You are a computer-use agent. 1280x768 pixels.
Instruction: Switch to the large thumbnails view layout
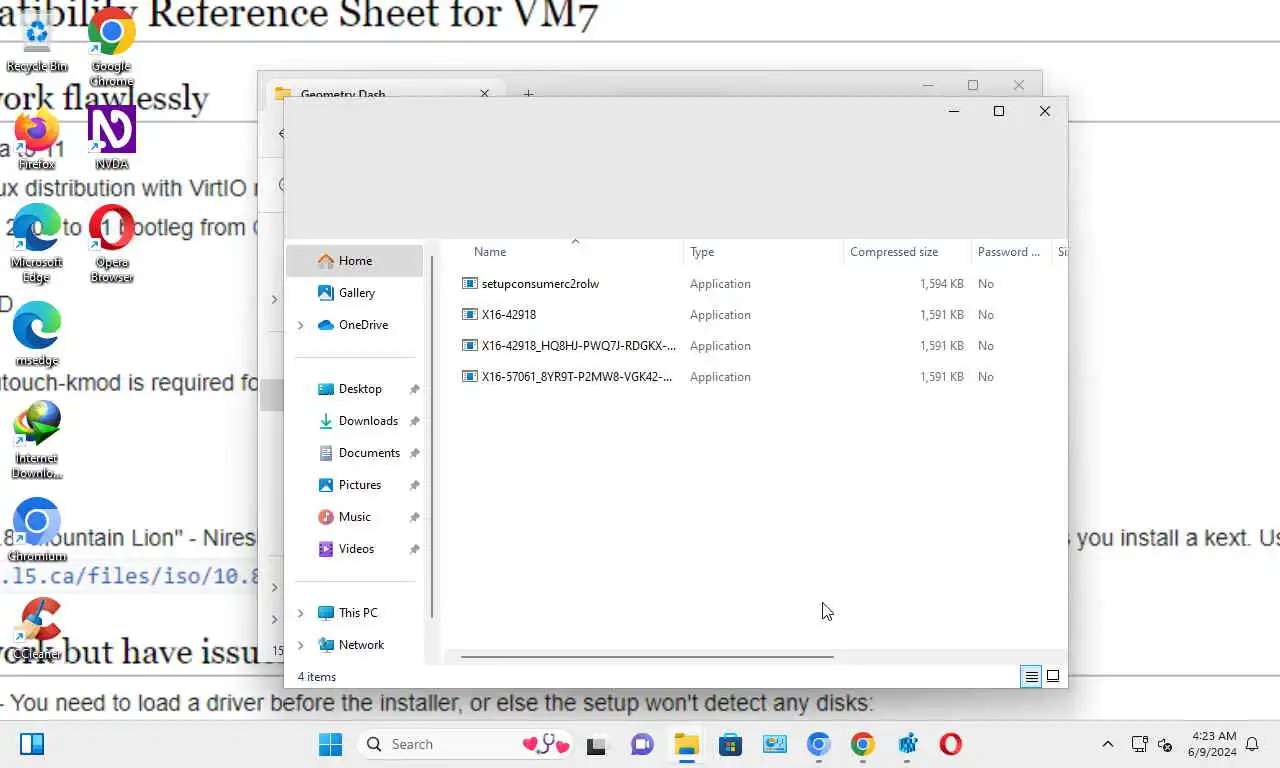(x=1053, y=677)
